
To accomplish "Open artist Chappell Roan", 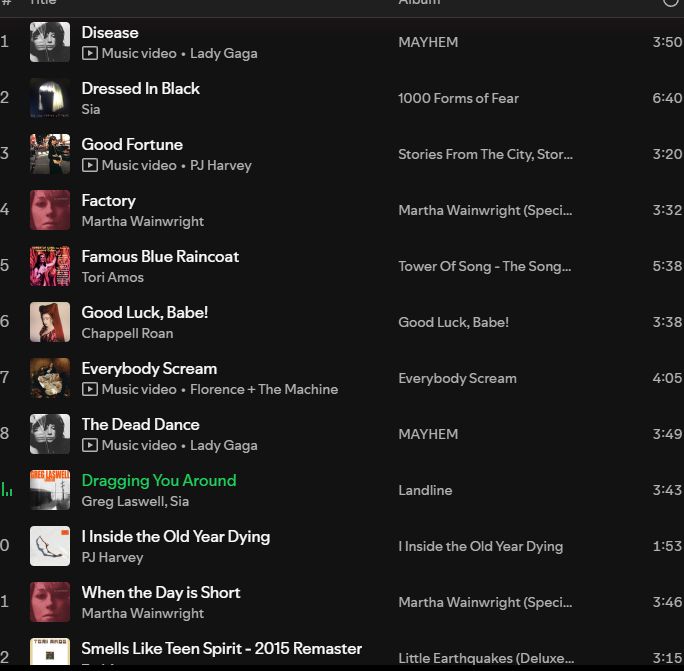I will [127, 334].
